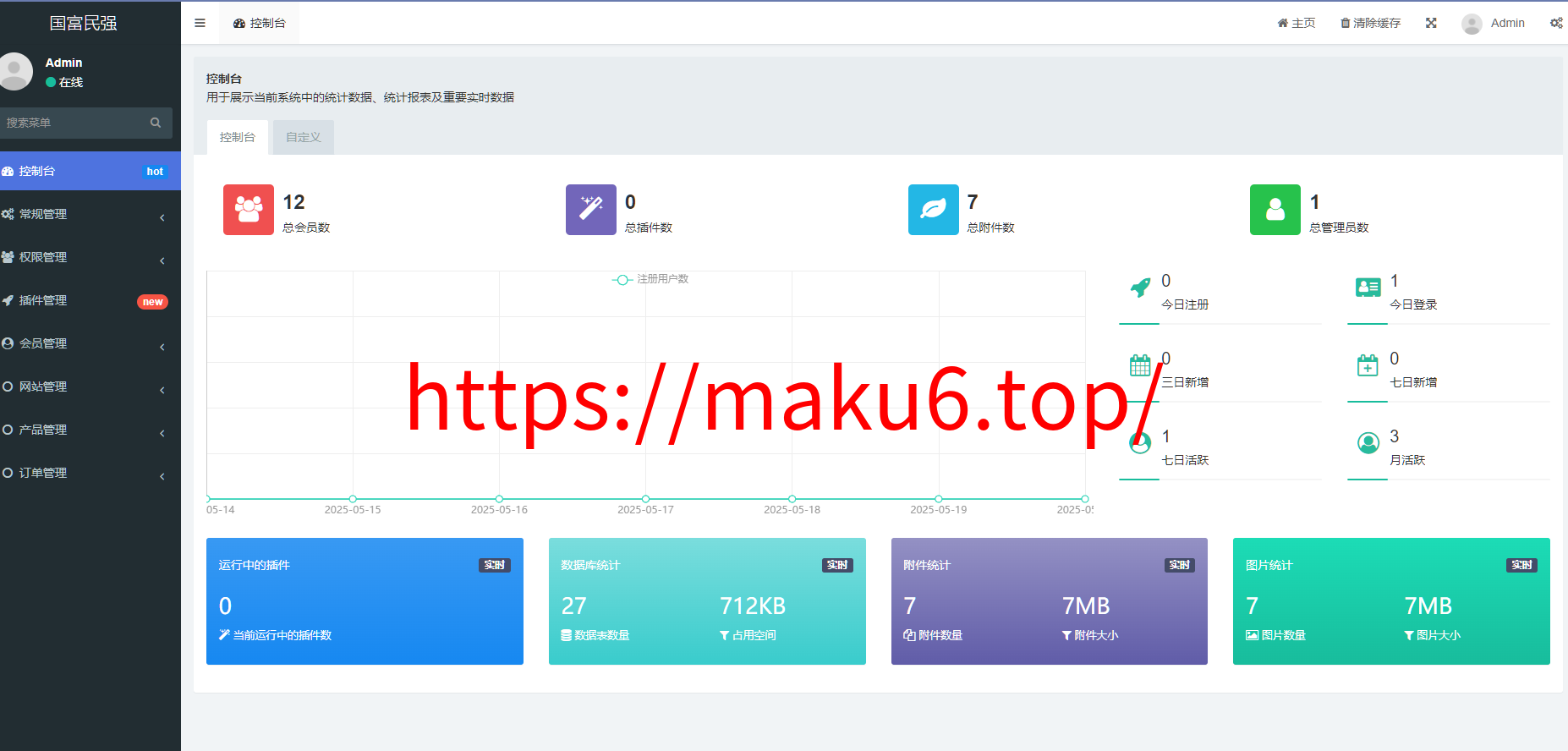This screenshot has width=1568, height=751.
Task: Select 控制台 in the sidebar menu
Action: (90, 171)
